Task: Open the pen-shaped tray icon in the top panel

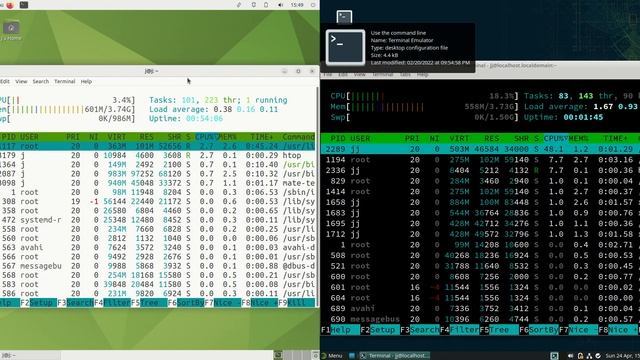Action: (239, 5)
